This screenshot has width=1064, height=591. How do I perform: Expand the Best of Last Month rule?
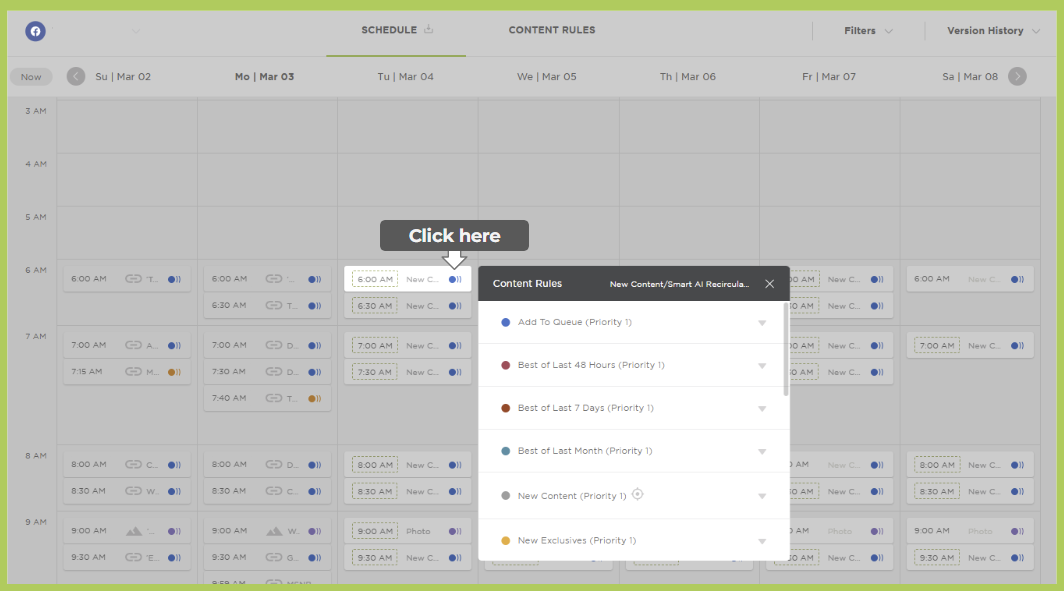(x=762, y=452)
